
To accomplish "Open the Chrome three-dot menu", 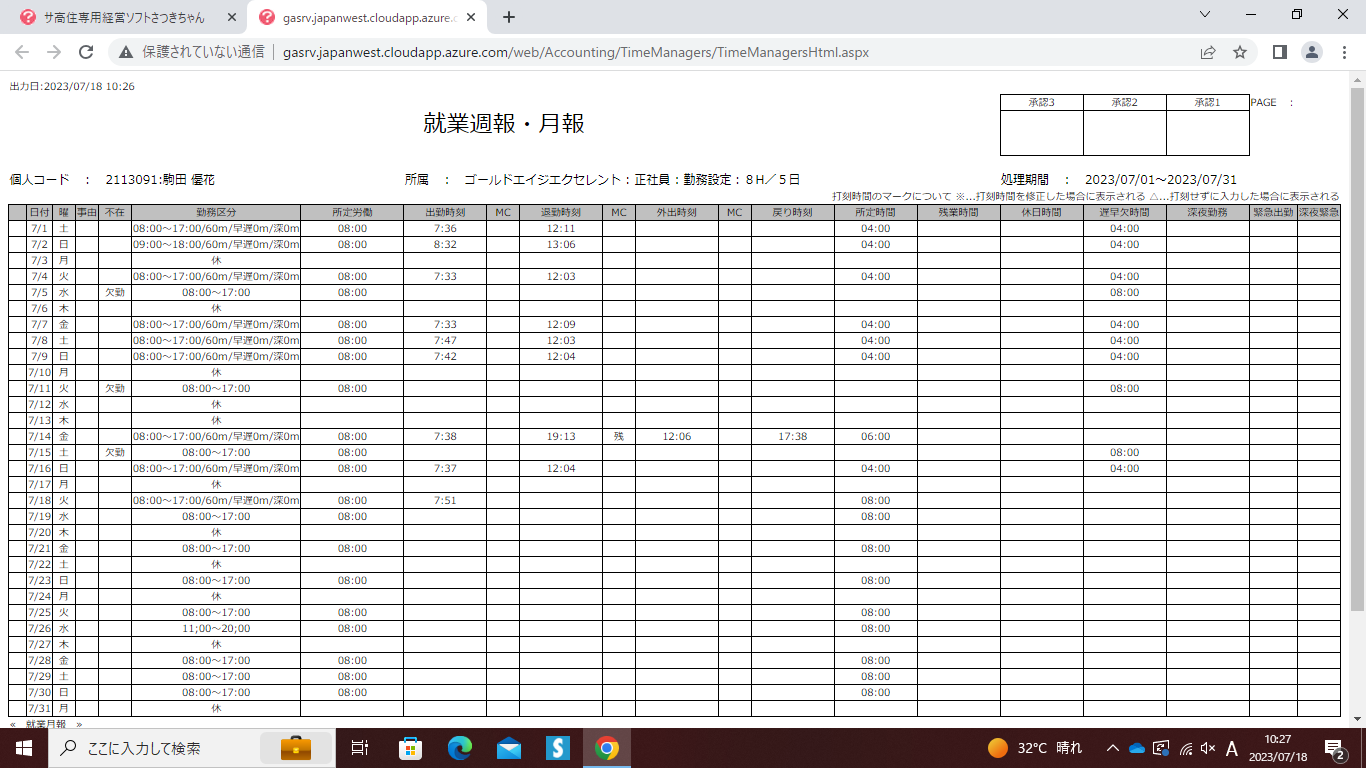I will point(1343,52).
